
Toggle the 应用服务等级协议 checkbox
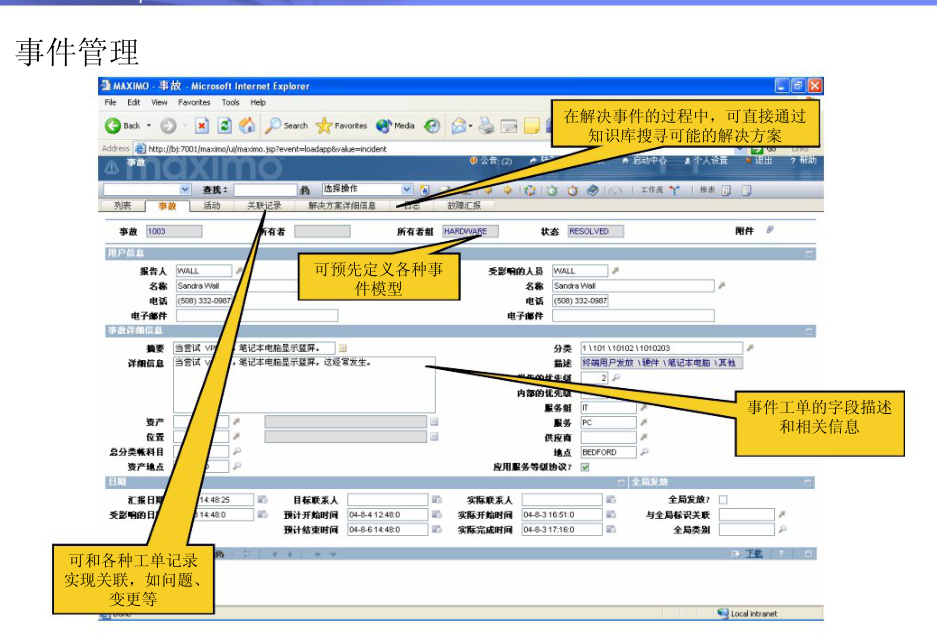[585, 466]
